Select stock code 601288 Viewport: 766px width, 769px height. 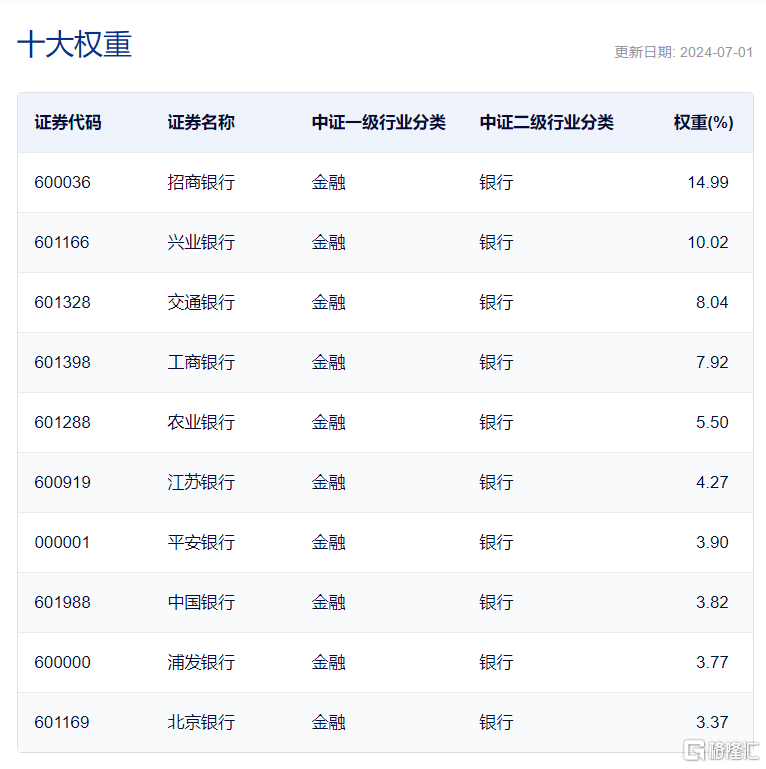pyautogui.click(x=63, y=422)
